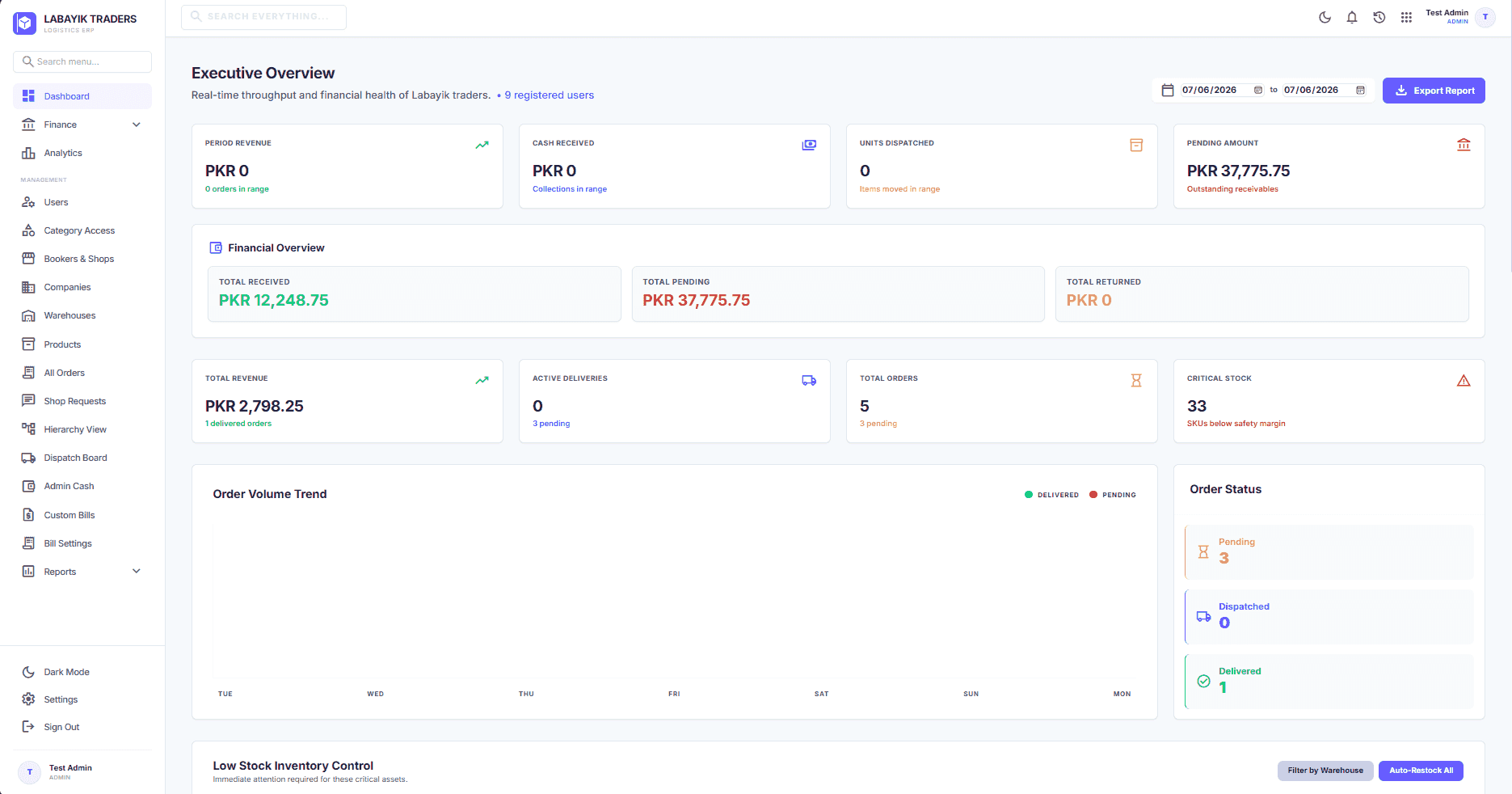Screen dimensions: 1512x794
Task: Click "1 delivered orders" text
Action: (x=238, y=424)
